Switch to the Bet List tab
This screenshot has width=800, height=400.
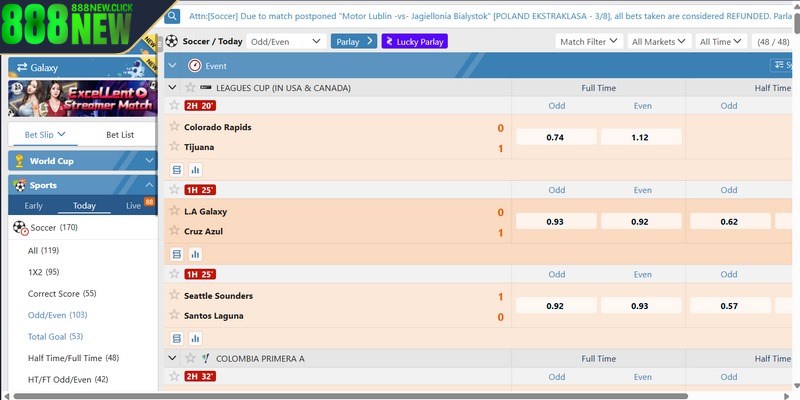(120, 134)
